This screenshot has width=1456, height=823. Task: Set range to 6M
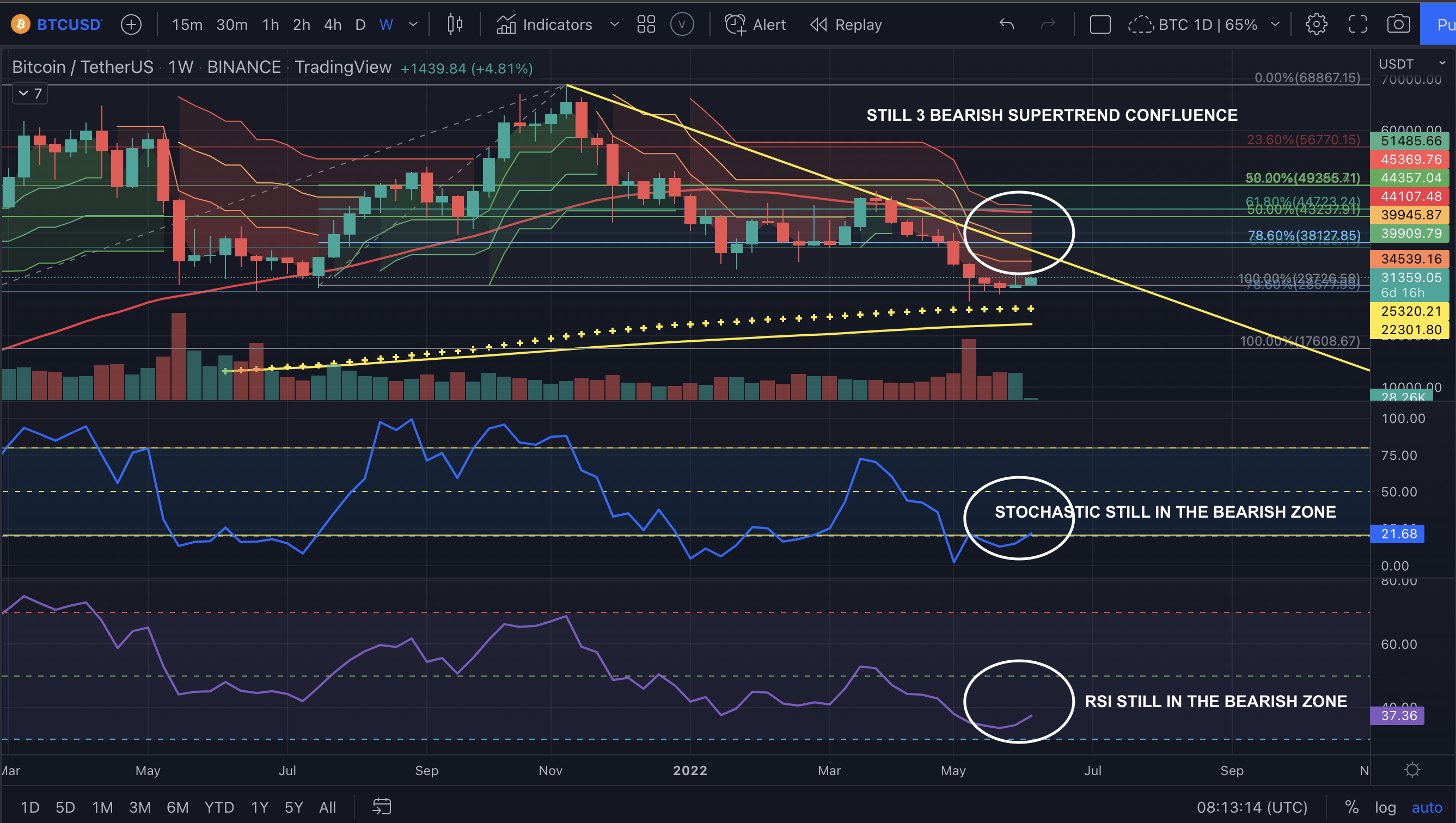(x=178, y=807)
